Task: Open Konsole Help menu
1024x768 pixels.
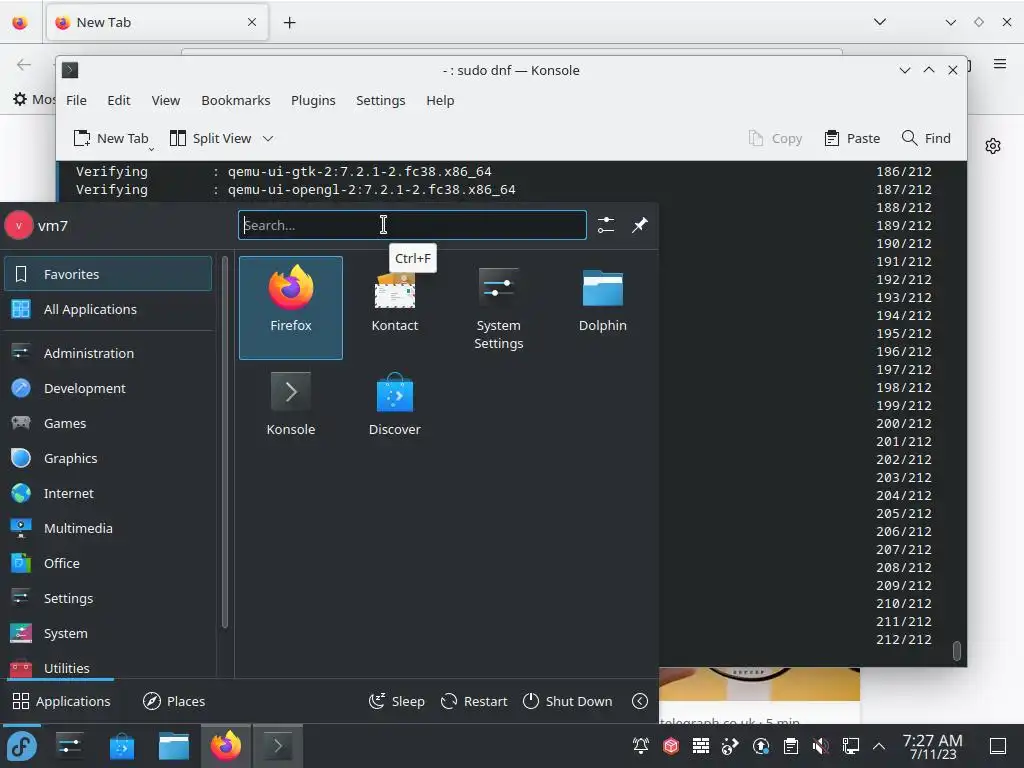Action: [440, 101]
